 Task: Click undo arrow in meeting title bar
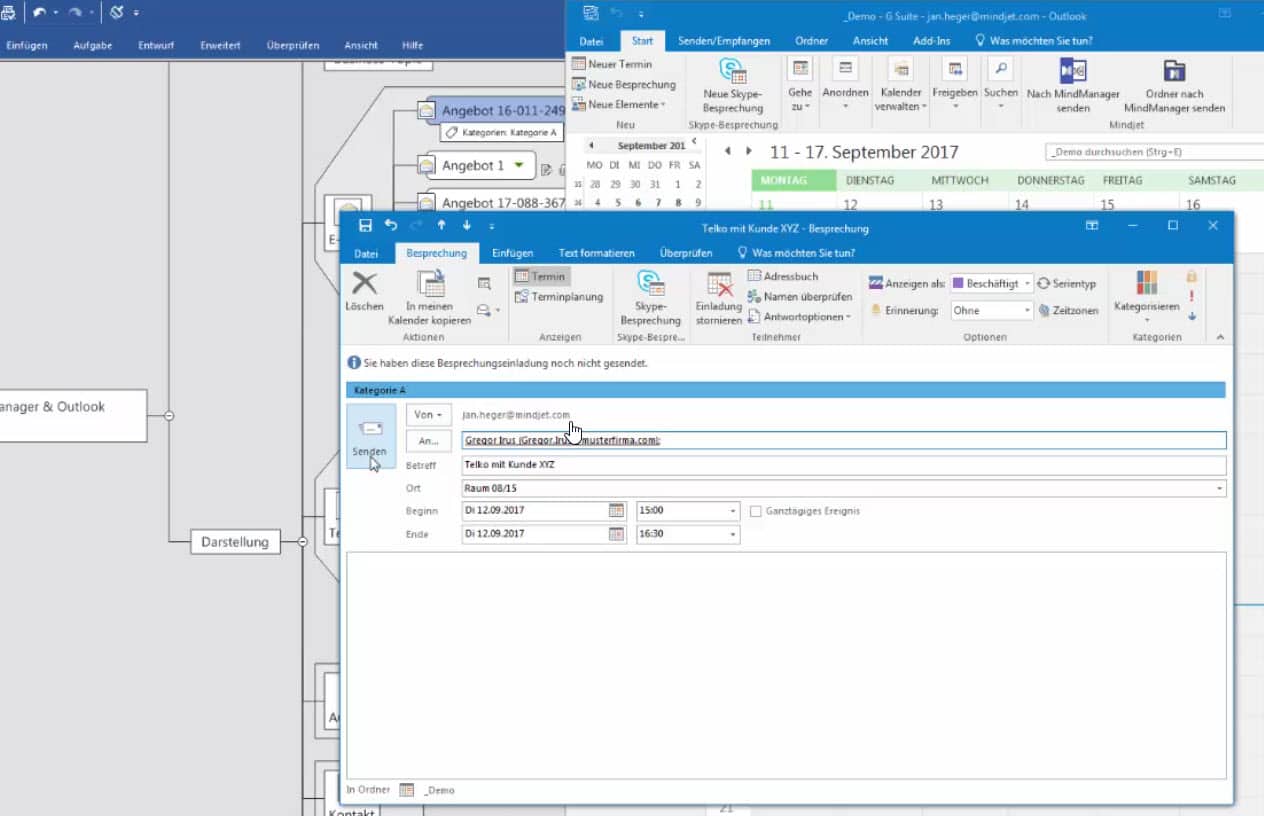tap(391, 226)
